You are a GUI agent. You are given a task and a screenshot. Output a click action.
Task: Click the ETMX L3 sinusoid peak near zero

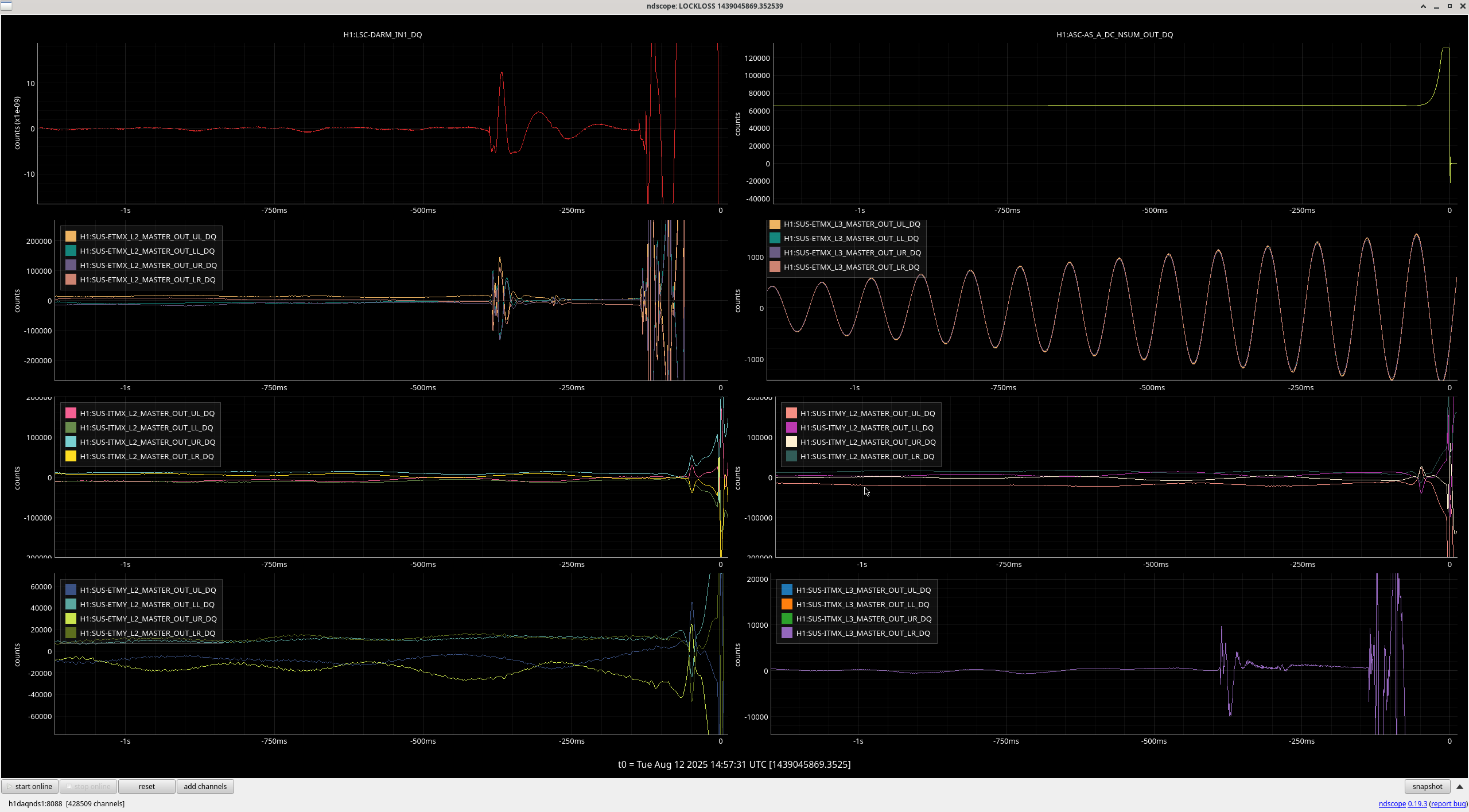[x=1417, y=235]
